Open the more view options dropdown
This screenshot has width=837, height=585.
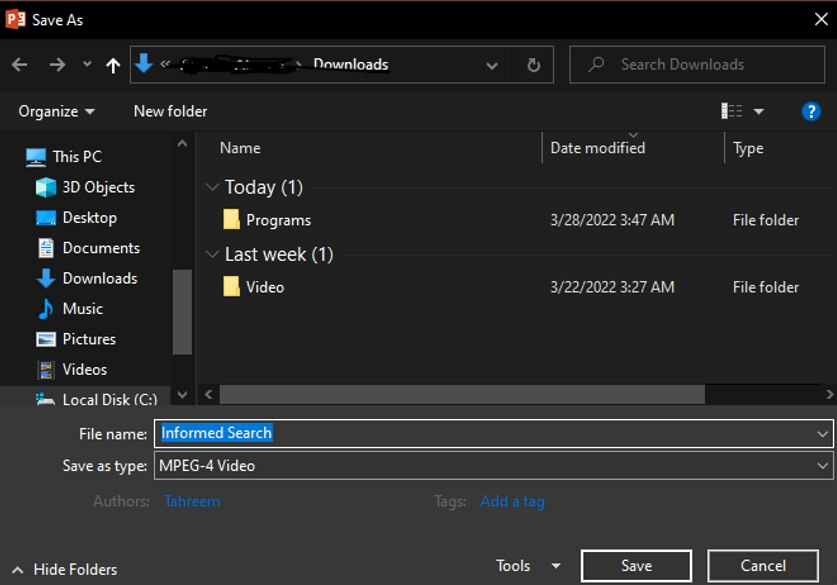coord(759,112)
